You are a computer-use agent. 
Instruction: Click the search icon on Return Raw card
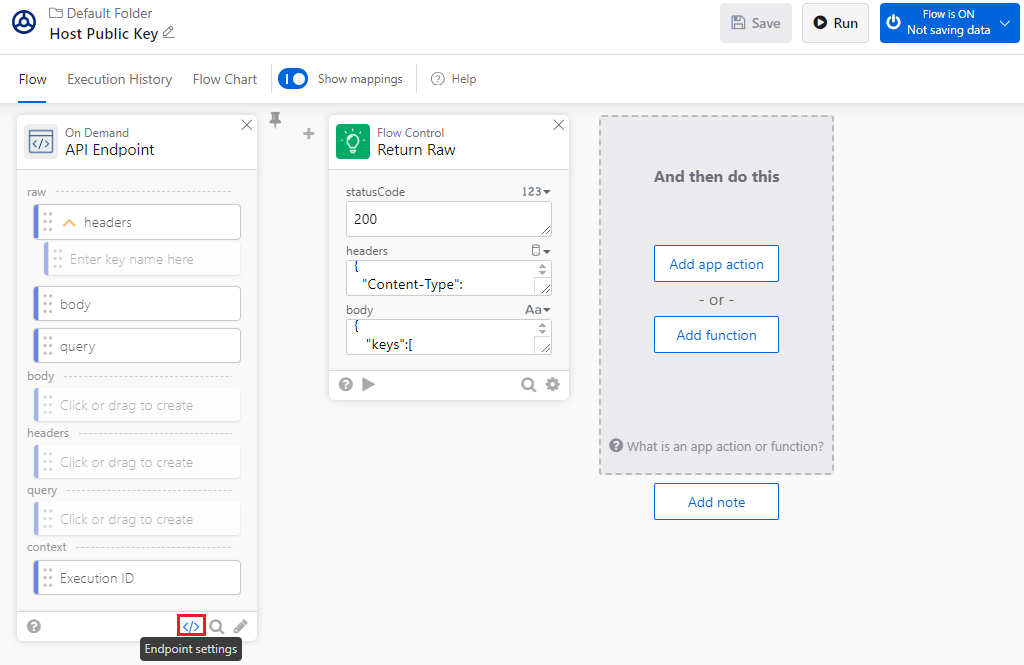pos(528,385)
